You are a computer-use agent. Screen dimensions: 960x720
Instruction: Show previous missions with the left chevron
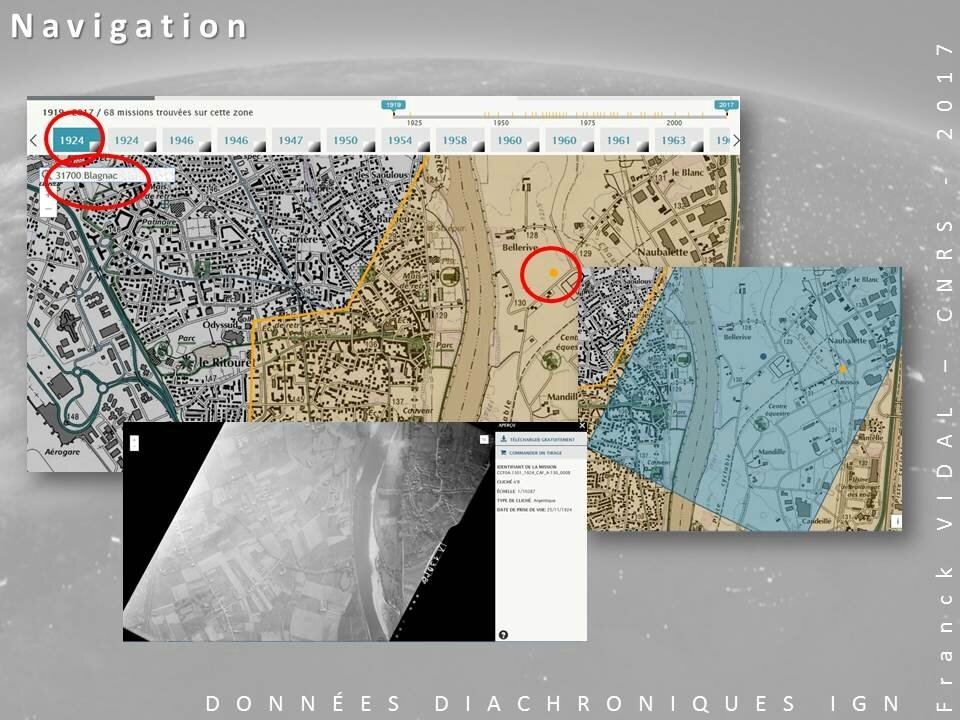34,140
